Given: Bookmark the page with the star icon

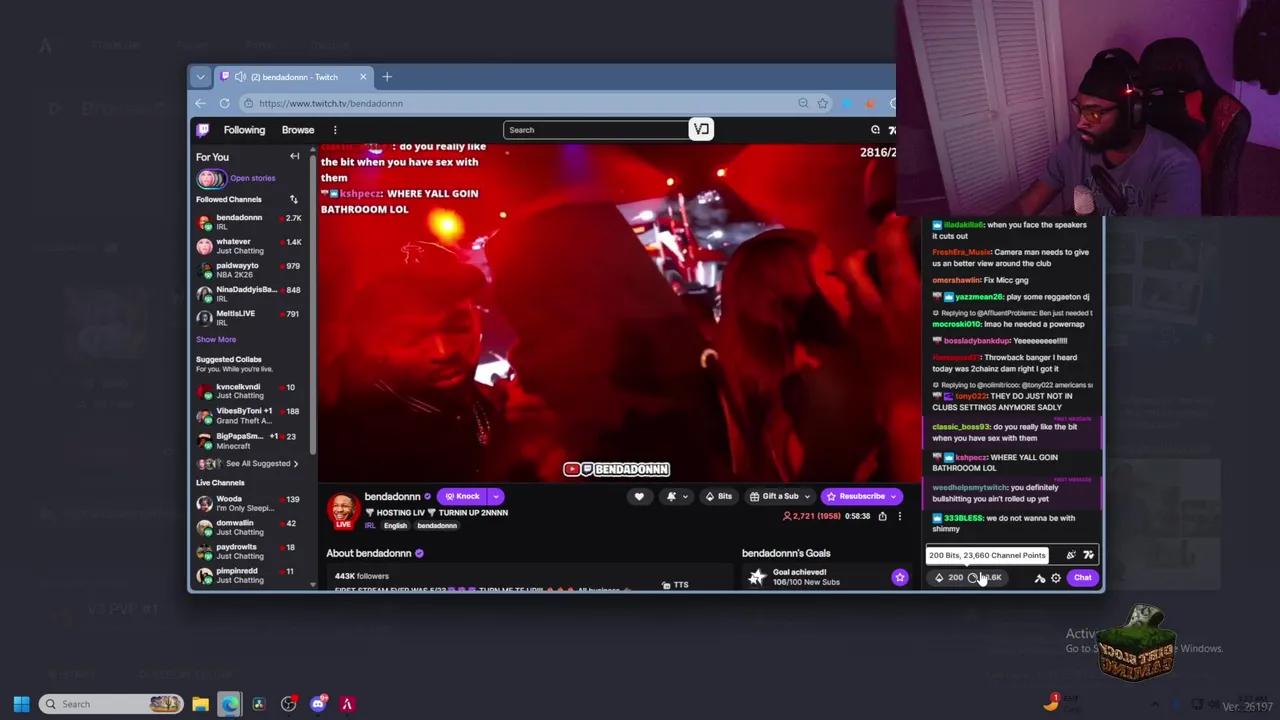Looking at the screenshot, I should click(822, 103).
